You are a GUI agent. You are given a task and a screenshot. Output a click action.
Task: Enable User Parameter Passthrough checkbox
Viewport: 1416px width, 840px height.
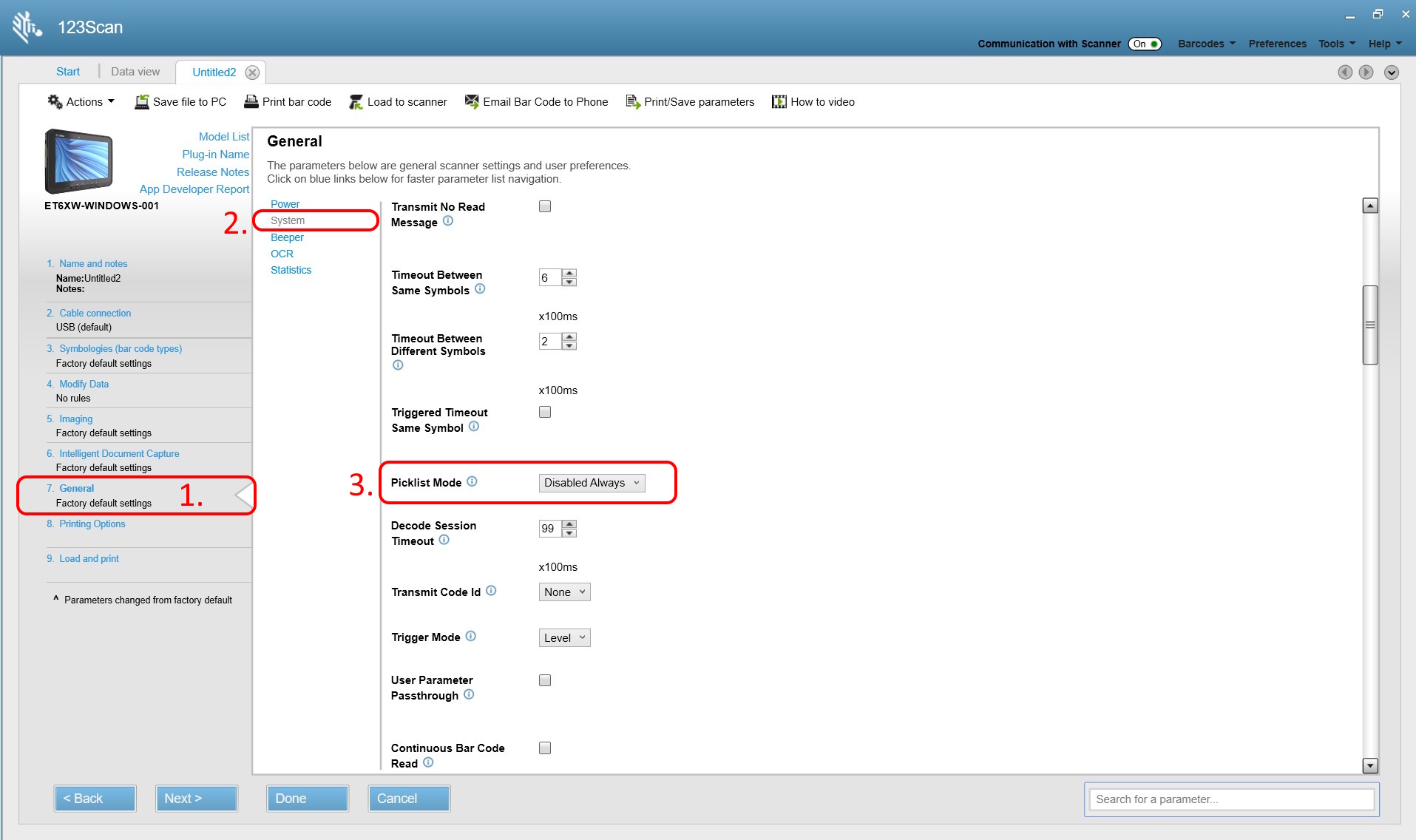[x=545, y=680]
